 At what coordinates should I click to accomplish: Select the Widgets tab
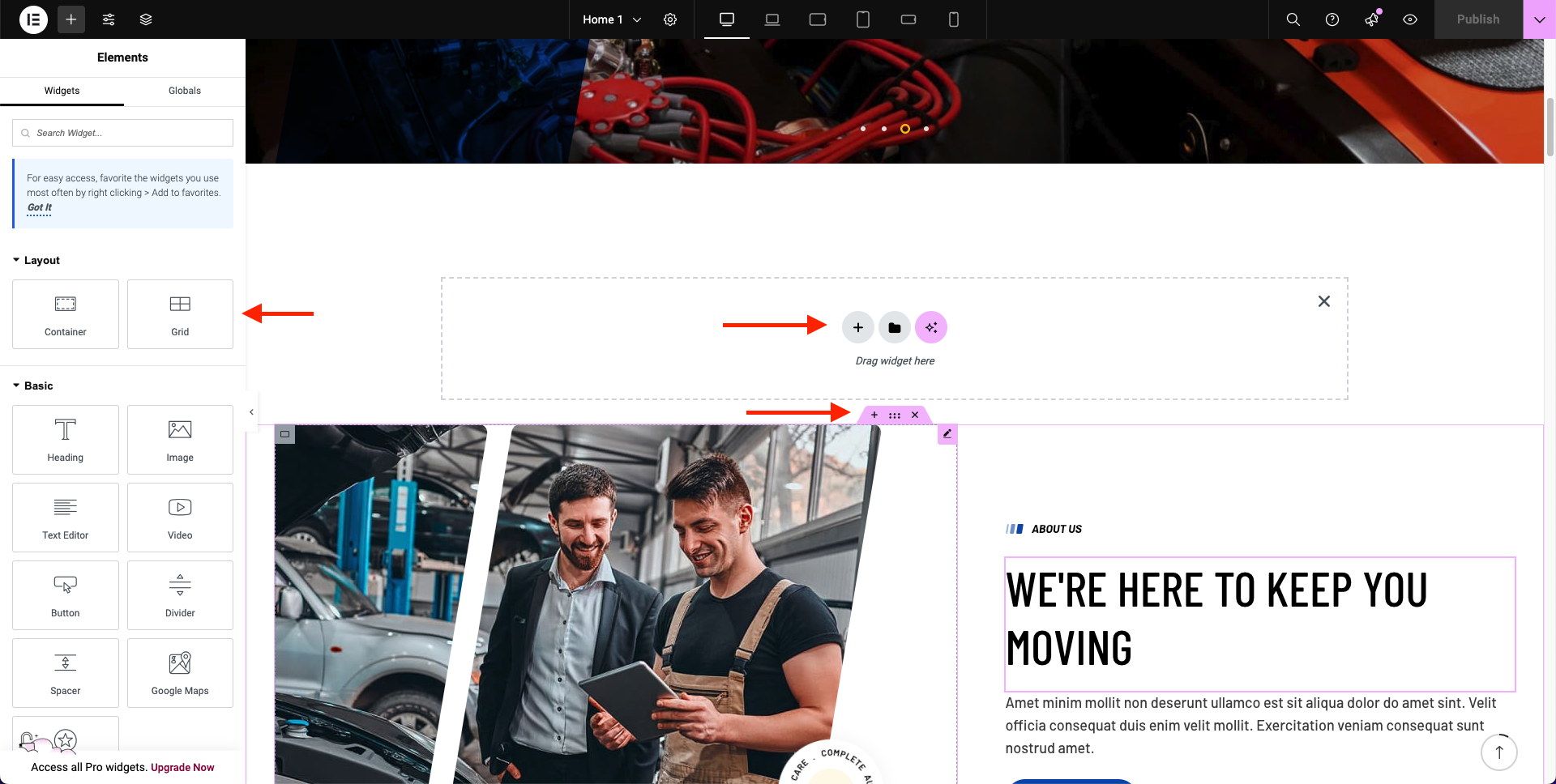coord(62,91)
